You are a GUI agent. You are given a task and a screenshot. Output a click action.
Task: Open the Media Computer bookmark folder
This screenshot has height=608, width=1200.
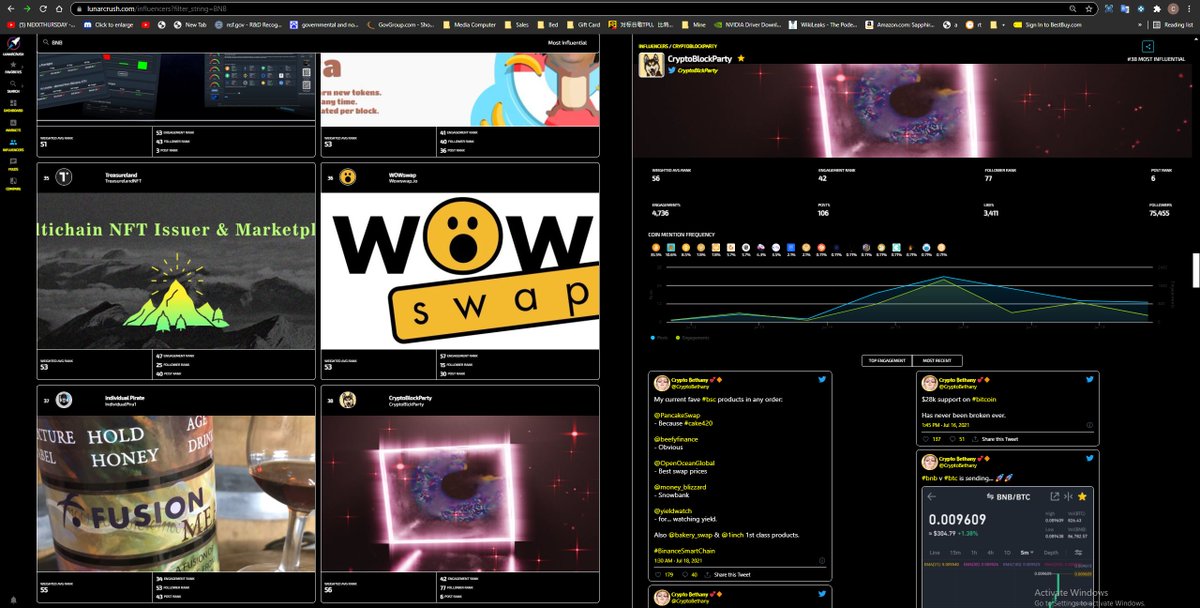(469, 24)
